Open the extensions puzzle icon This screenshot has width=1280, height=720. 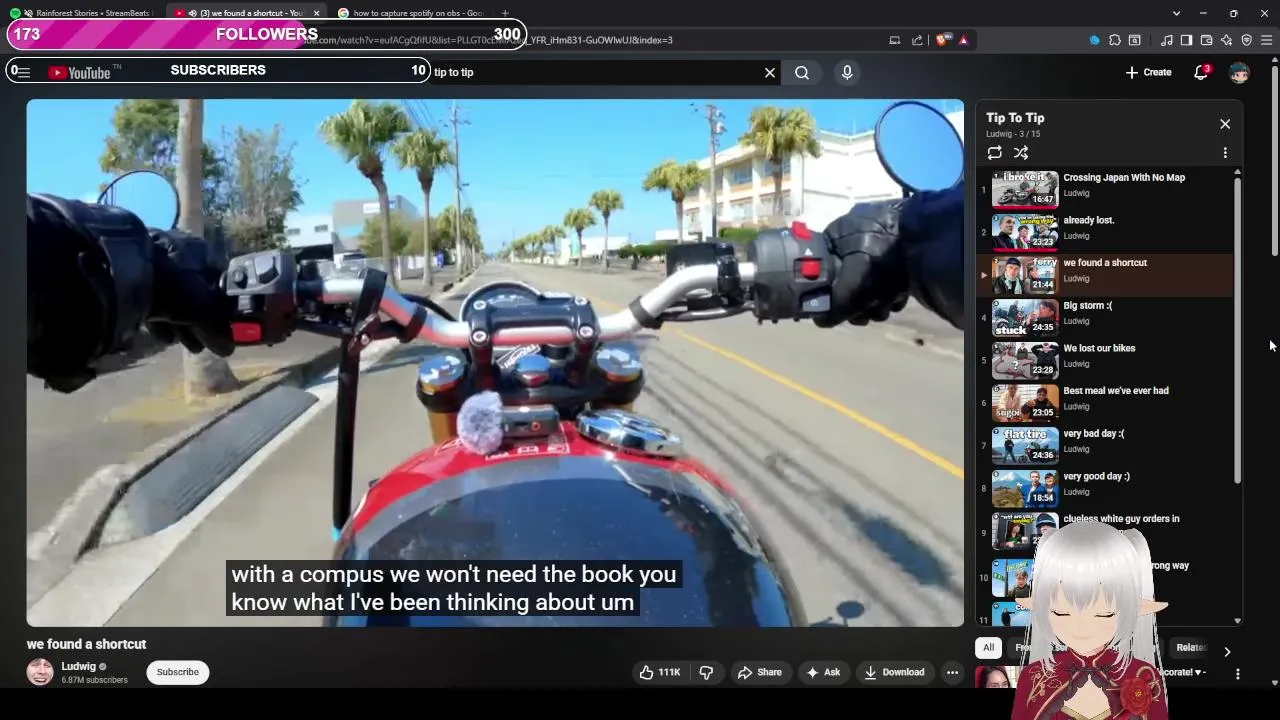pyautogui.click(x=1114, y=40)
